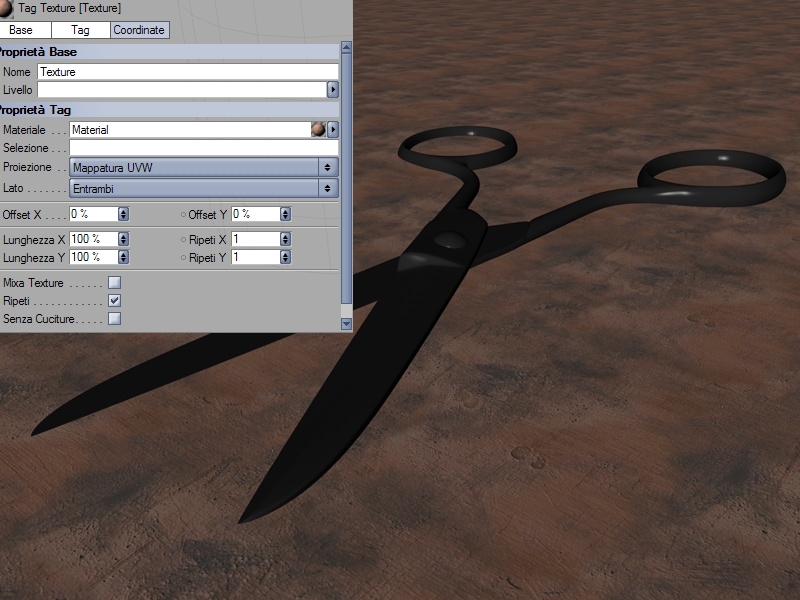Click the material sphere icon in Materiale field
The width and height of the screenshot is (800, 600).
click(x=318, y=130)
